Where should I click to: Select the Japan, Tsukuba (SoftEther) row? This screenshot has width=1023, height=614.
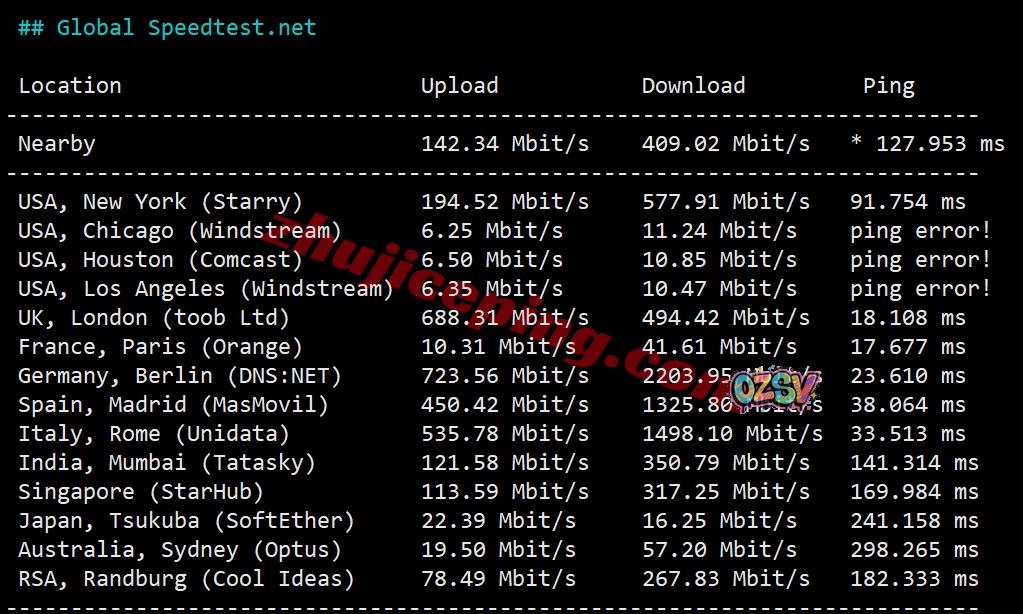click(186, 521)
